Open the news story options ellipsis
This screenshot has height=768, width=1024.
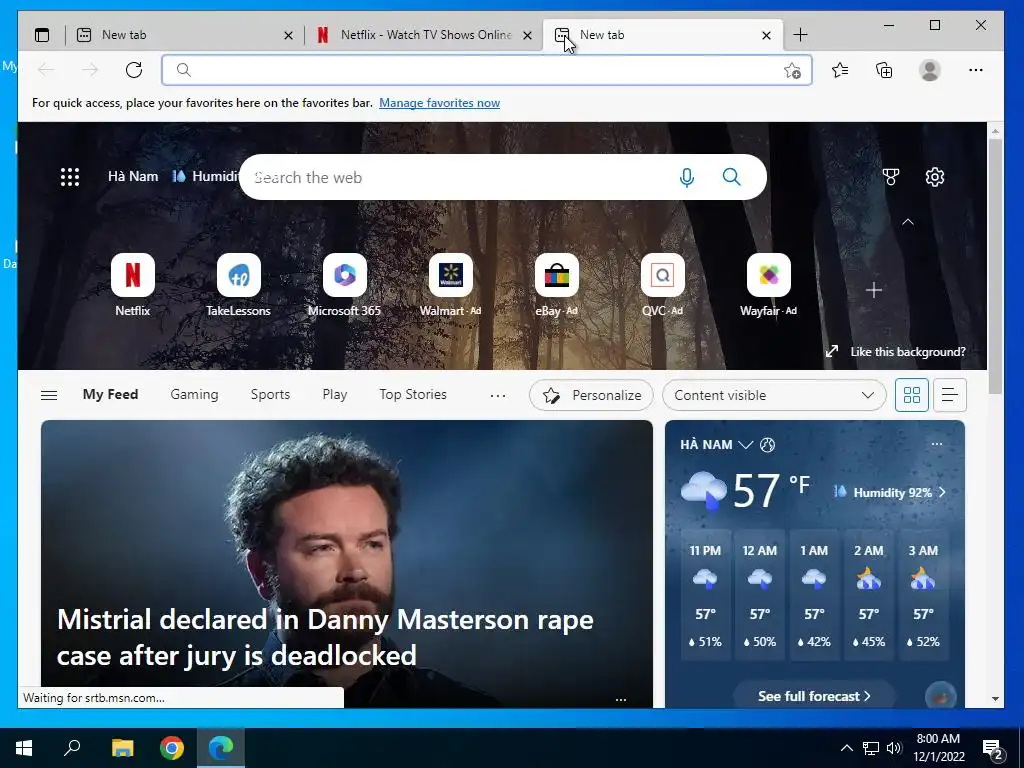pyautogui.click(x=621, y=699)
